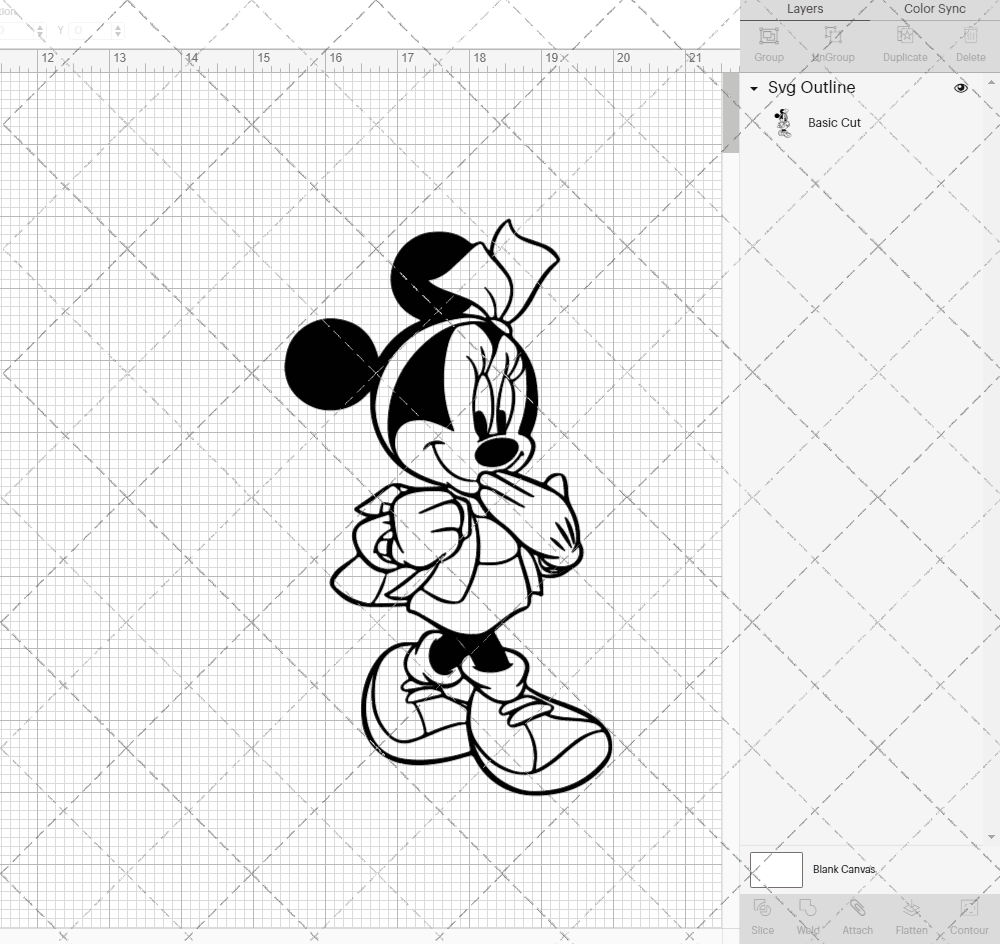
Task: Open the Blank Canvas color swatch
Action: coord(776,869)
